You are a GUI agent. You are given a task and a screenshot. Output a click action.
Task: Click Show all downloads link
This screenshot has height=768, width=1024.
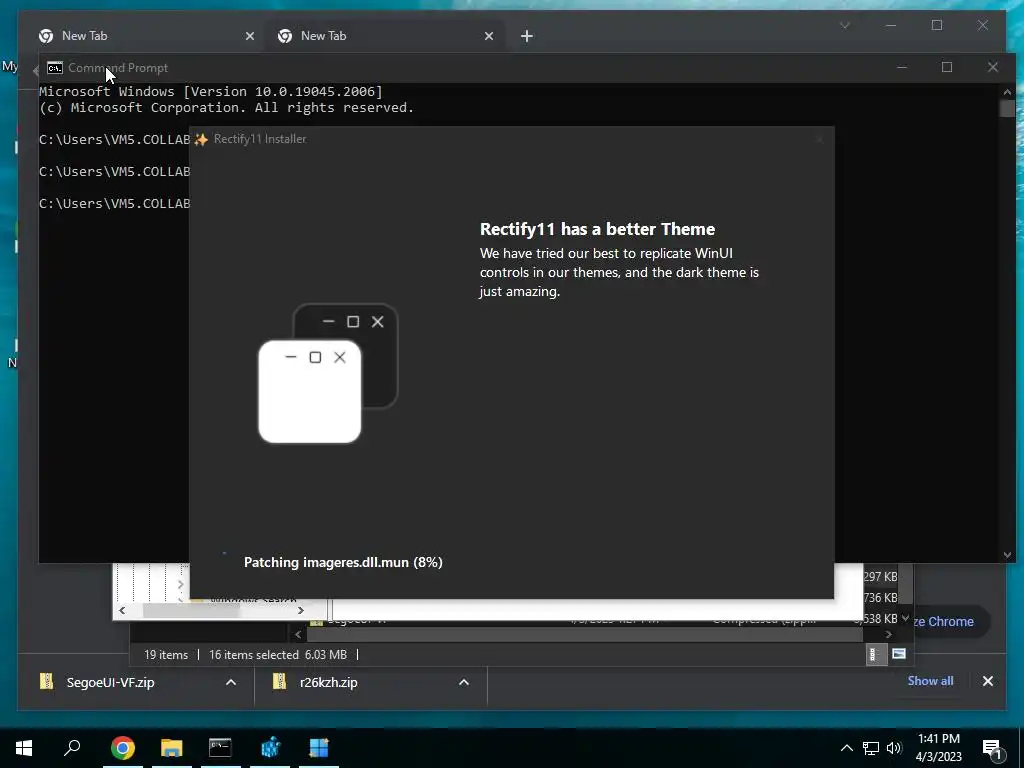pyautogui.click(x=930, y=681)
